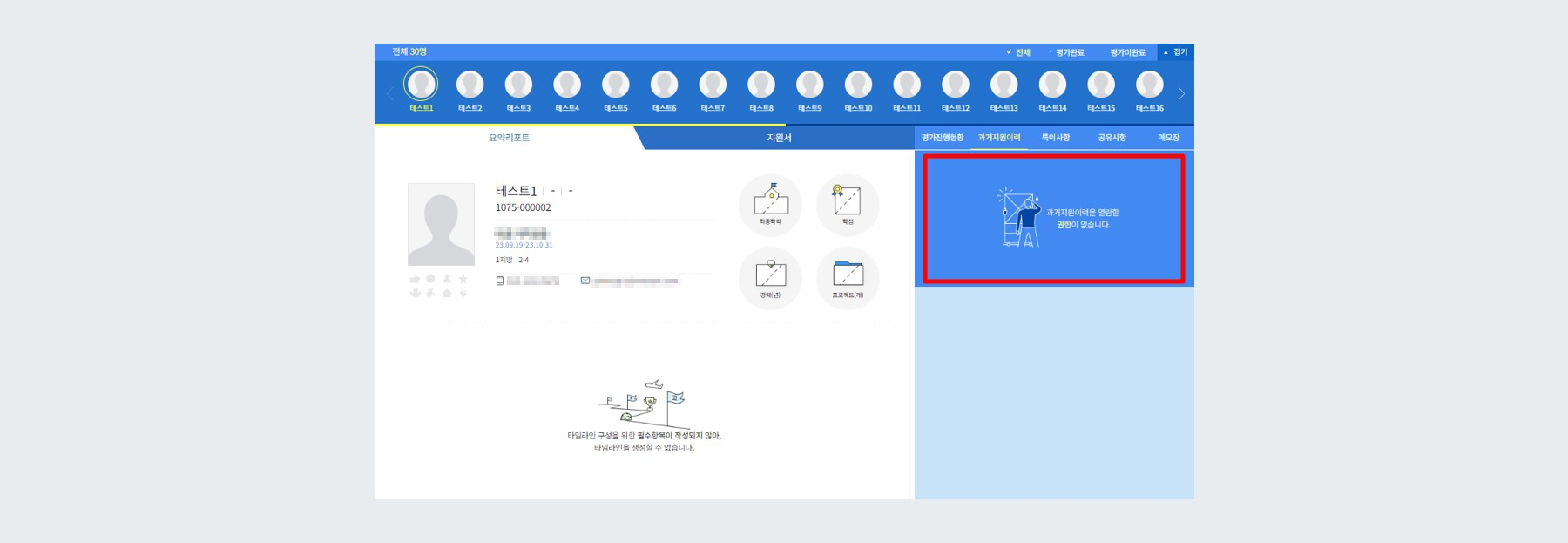
Task: Filter applicants by 평가미완료
Action: pos(1124,52)
